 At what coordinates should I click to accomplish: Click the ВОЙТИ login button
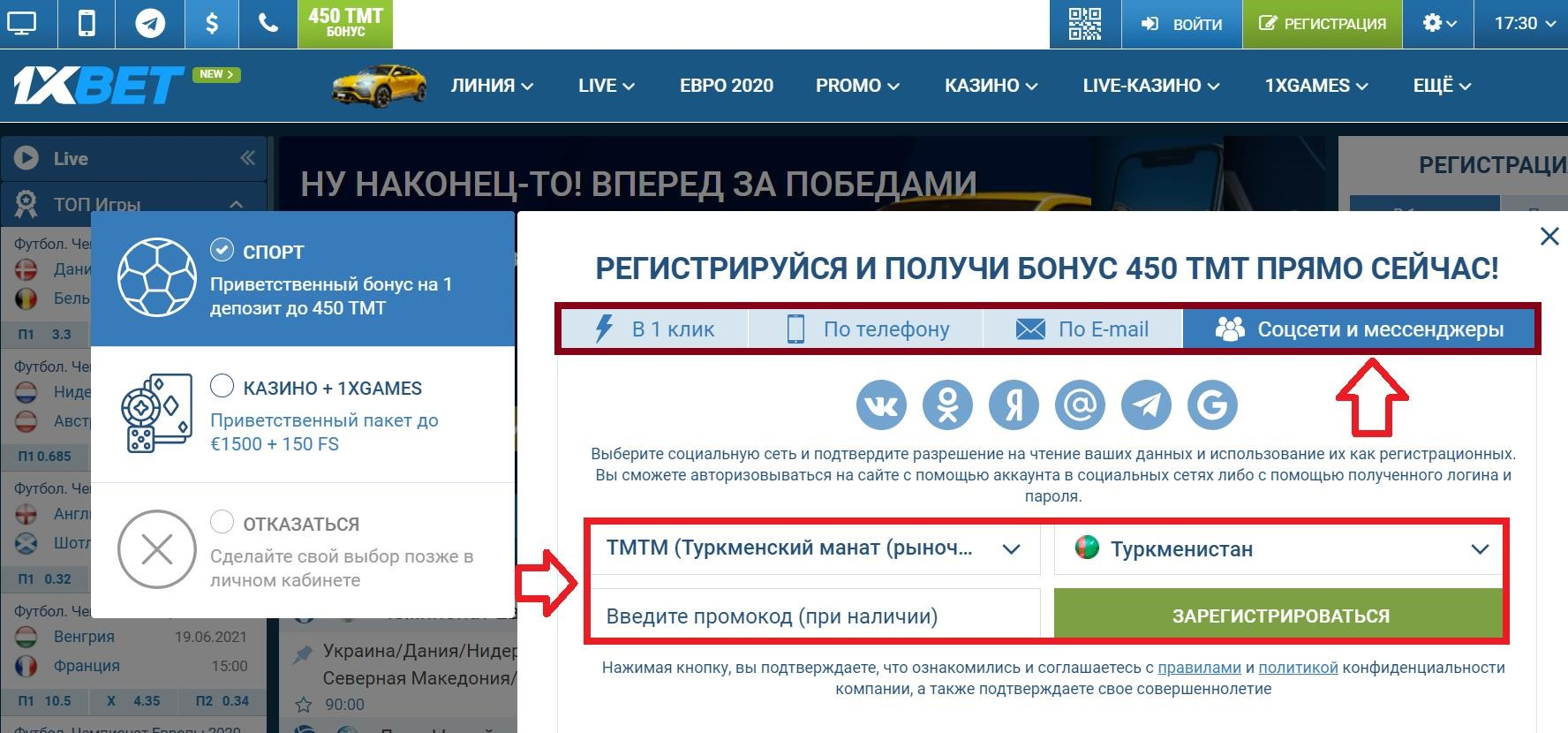click(1181, 24)
